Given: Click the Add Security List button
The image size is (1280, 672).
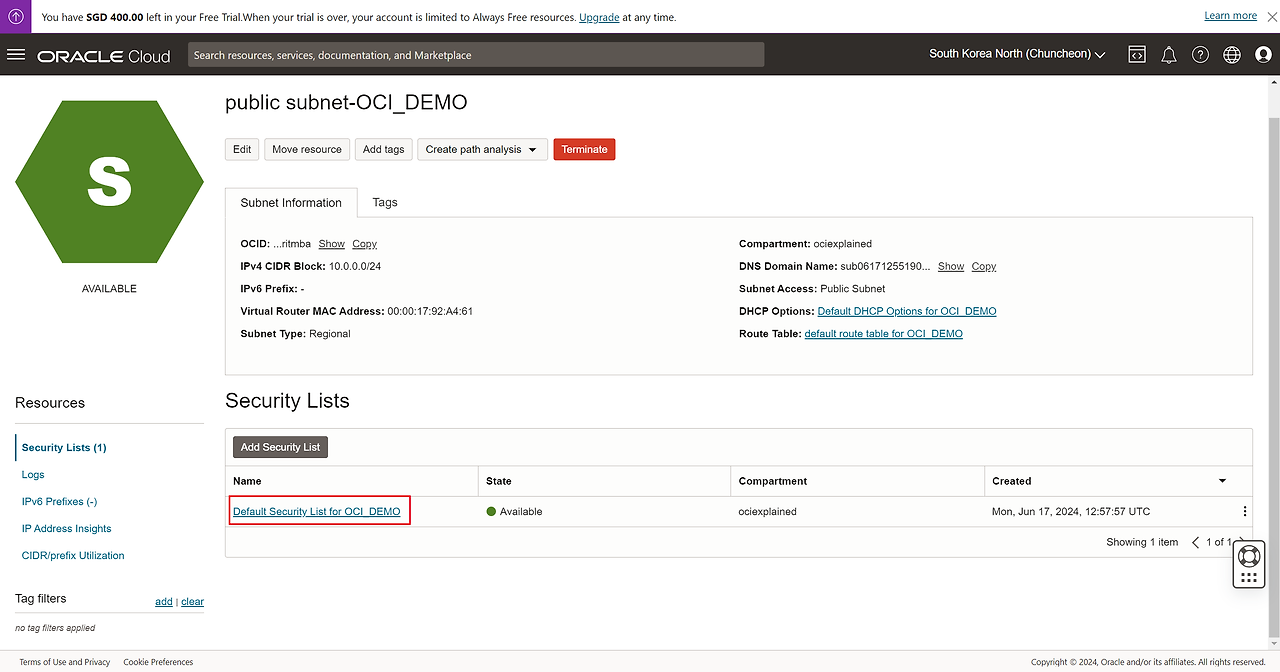Looking at the screenshot, I should click(280, 447).
